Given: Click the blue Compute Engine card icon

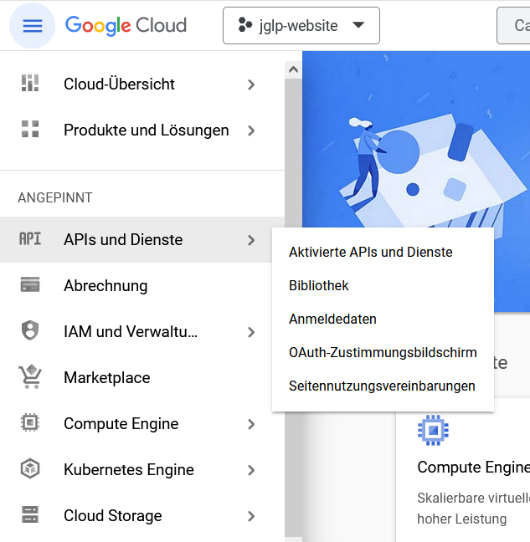Looking at the screenshot, I should coord(433,430).
